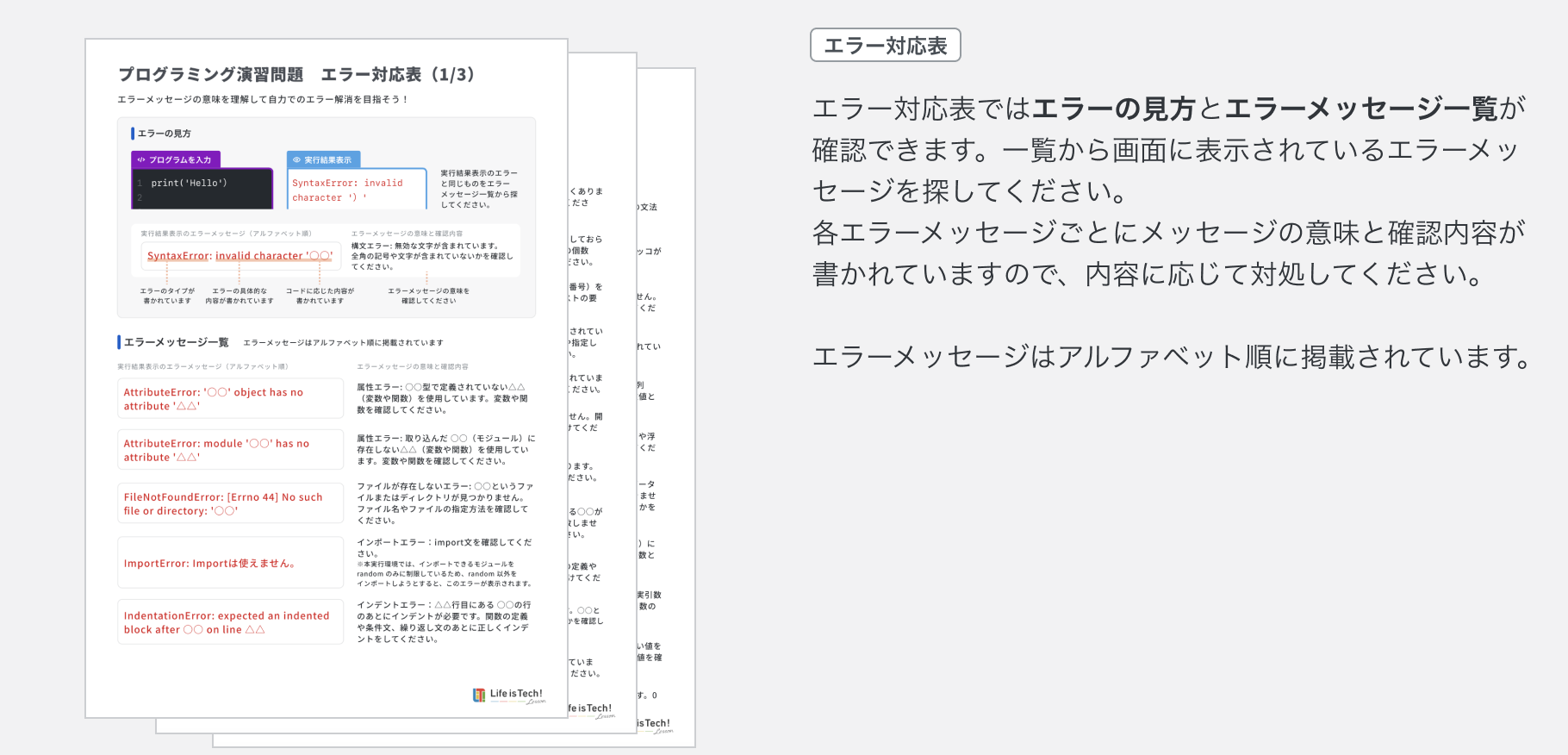
Task: Click the Life is Tech! logo on the third page
Action: coord(655,726)
